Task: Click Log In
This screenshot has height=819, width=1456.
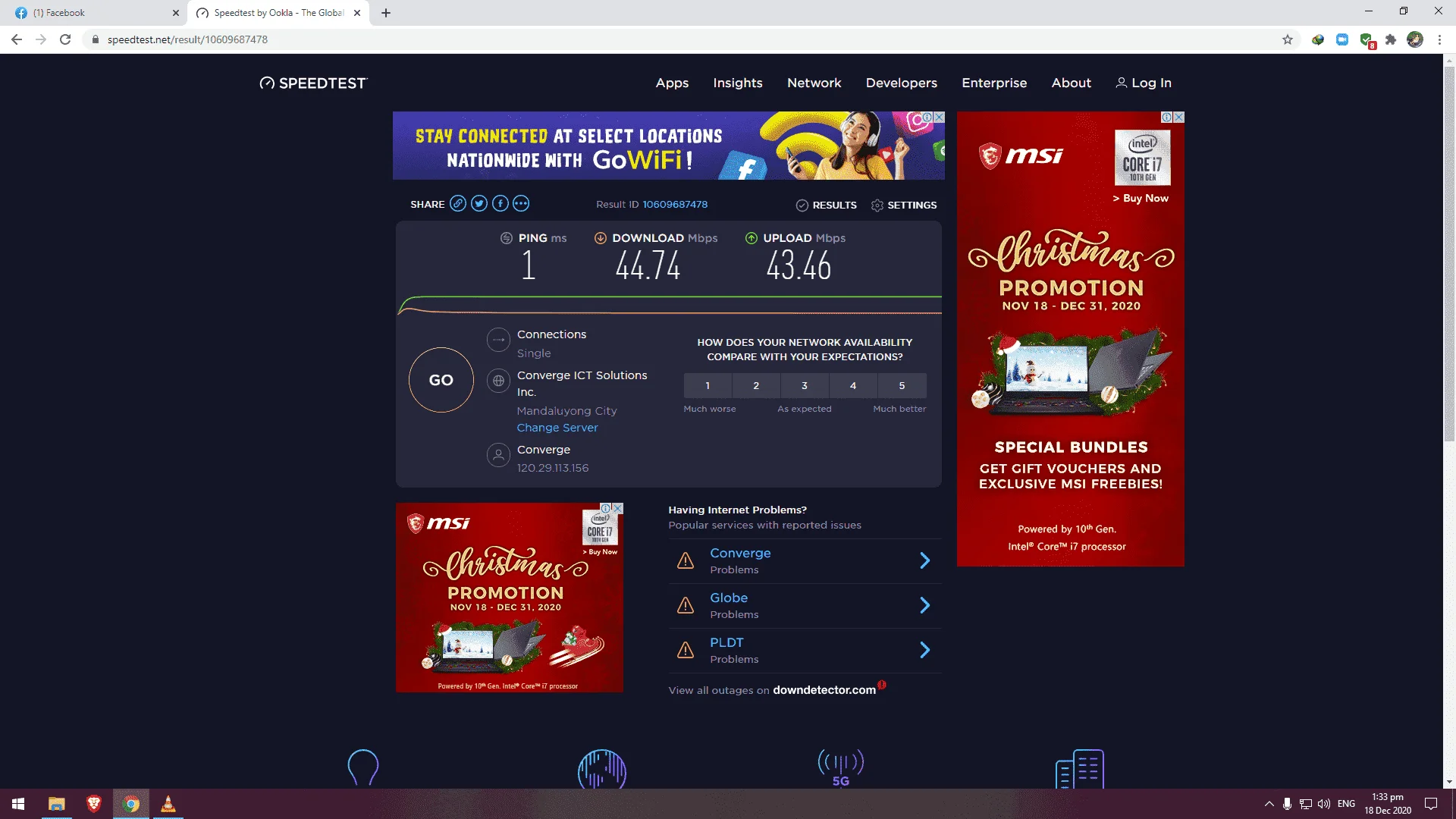Action: pos(1144,83)
